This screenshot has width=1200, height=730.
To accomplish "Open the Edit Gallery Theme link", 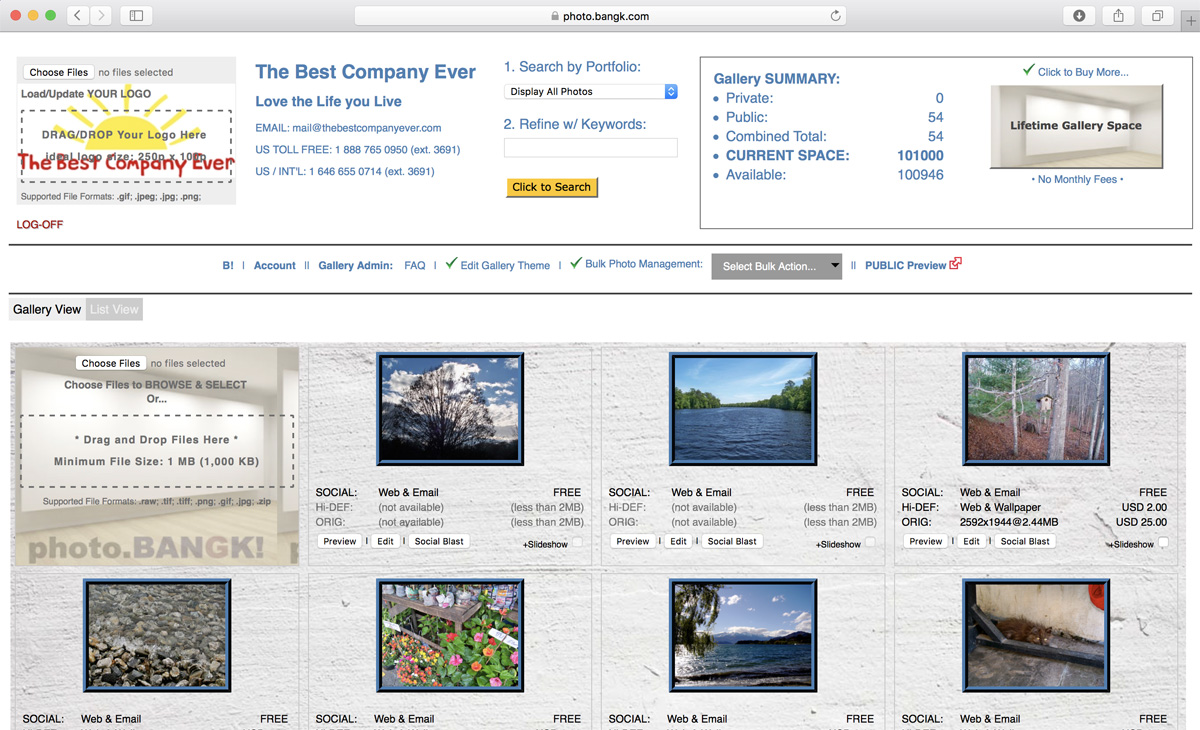I will pos(505,265).
